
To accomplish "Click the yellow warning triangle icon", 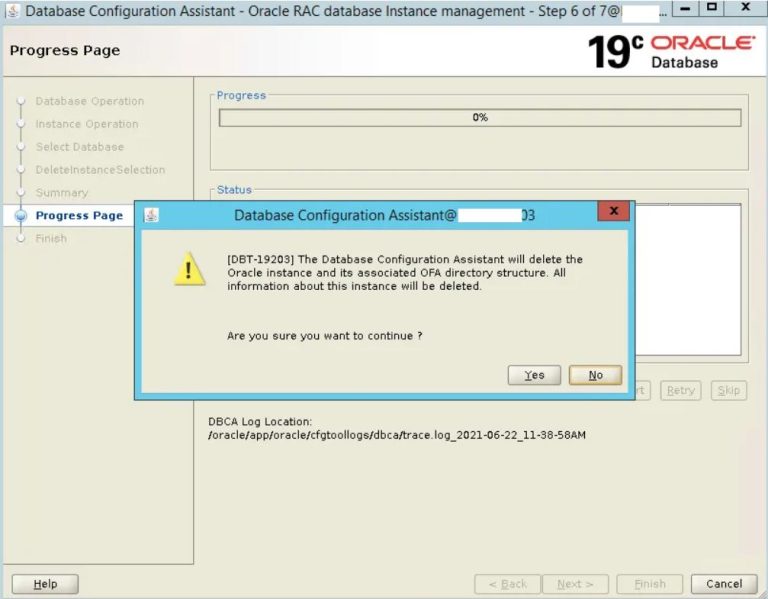I will (189, 269).
